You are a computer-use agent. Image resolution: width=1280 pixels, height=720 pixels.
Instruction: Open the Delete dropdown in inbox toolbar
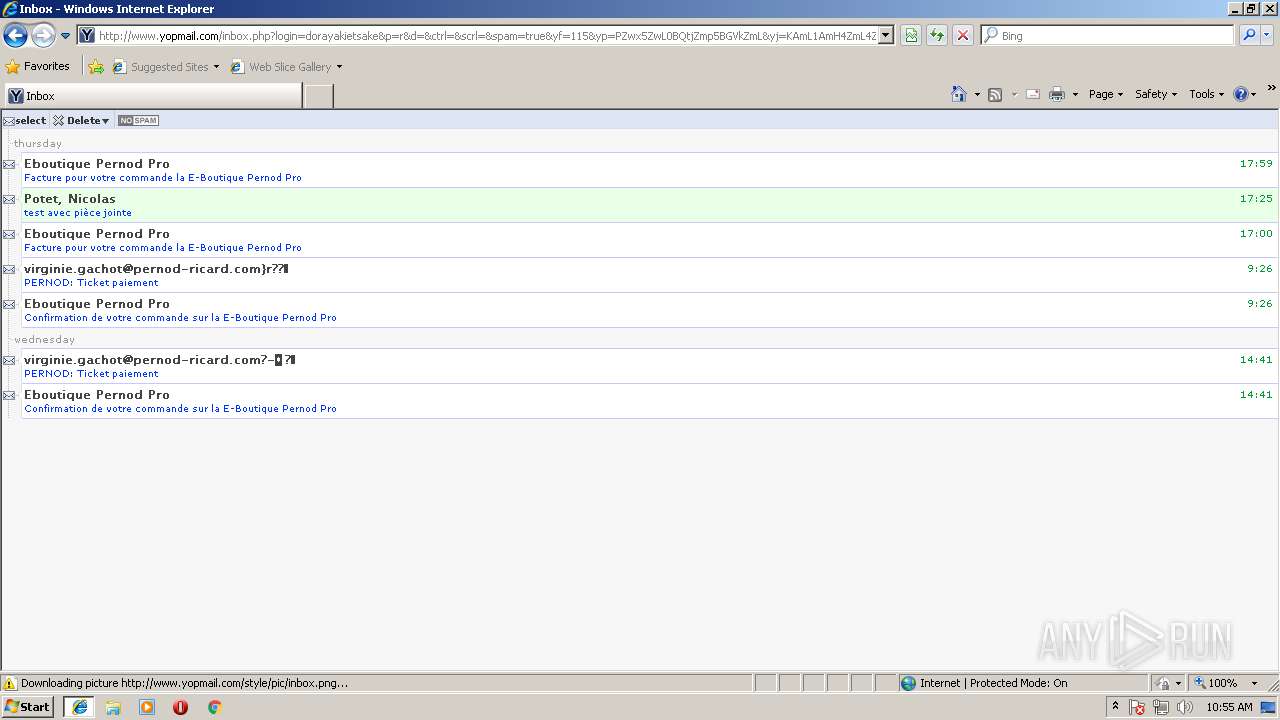pos(81,120)
